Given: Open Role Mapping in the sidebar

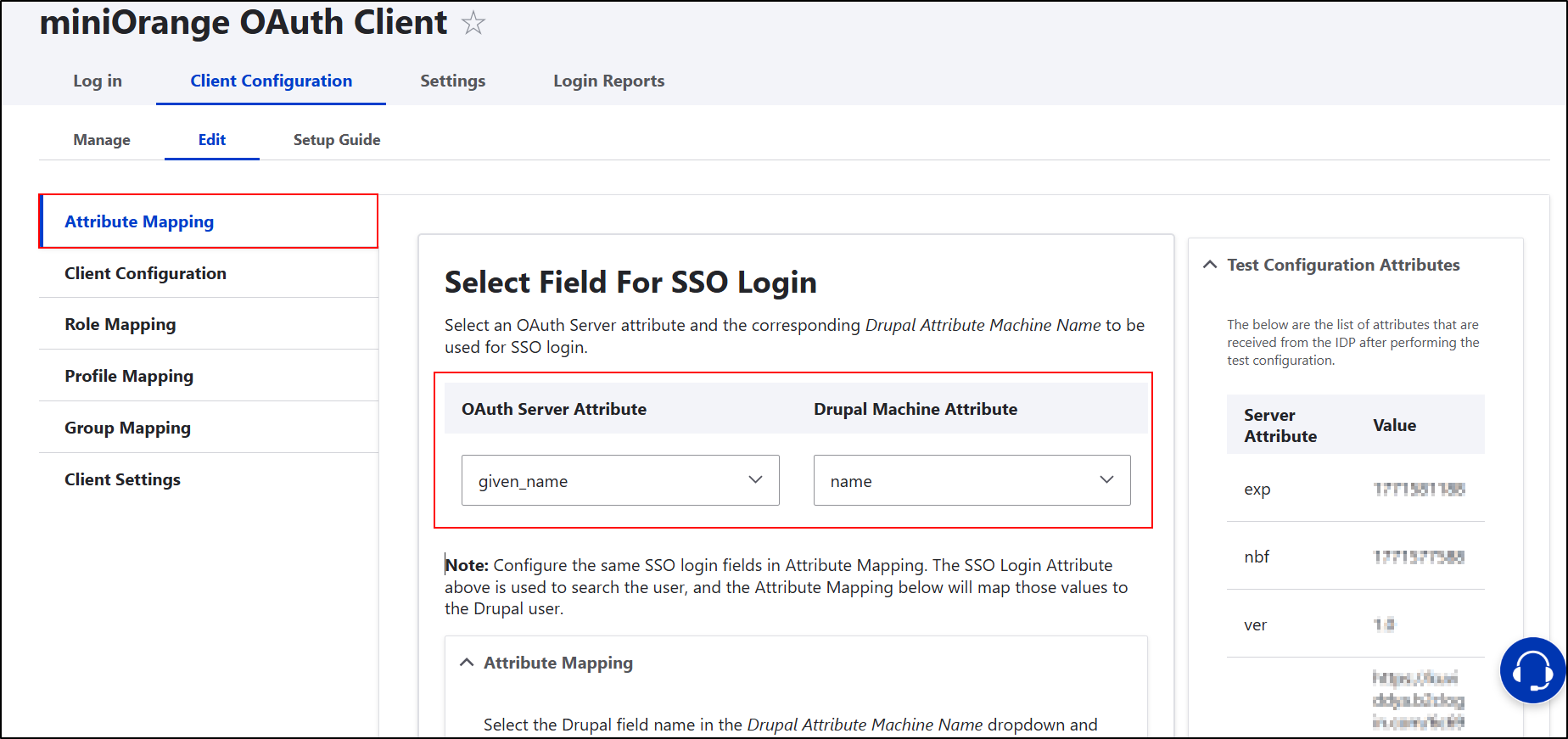Looking at the screenshot, I should click(209, 324).
